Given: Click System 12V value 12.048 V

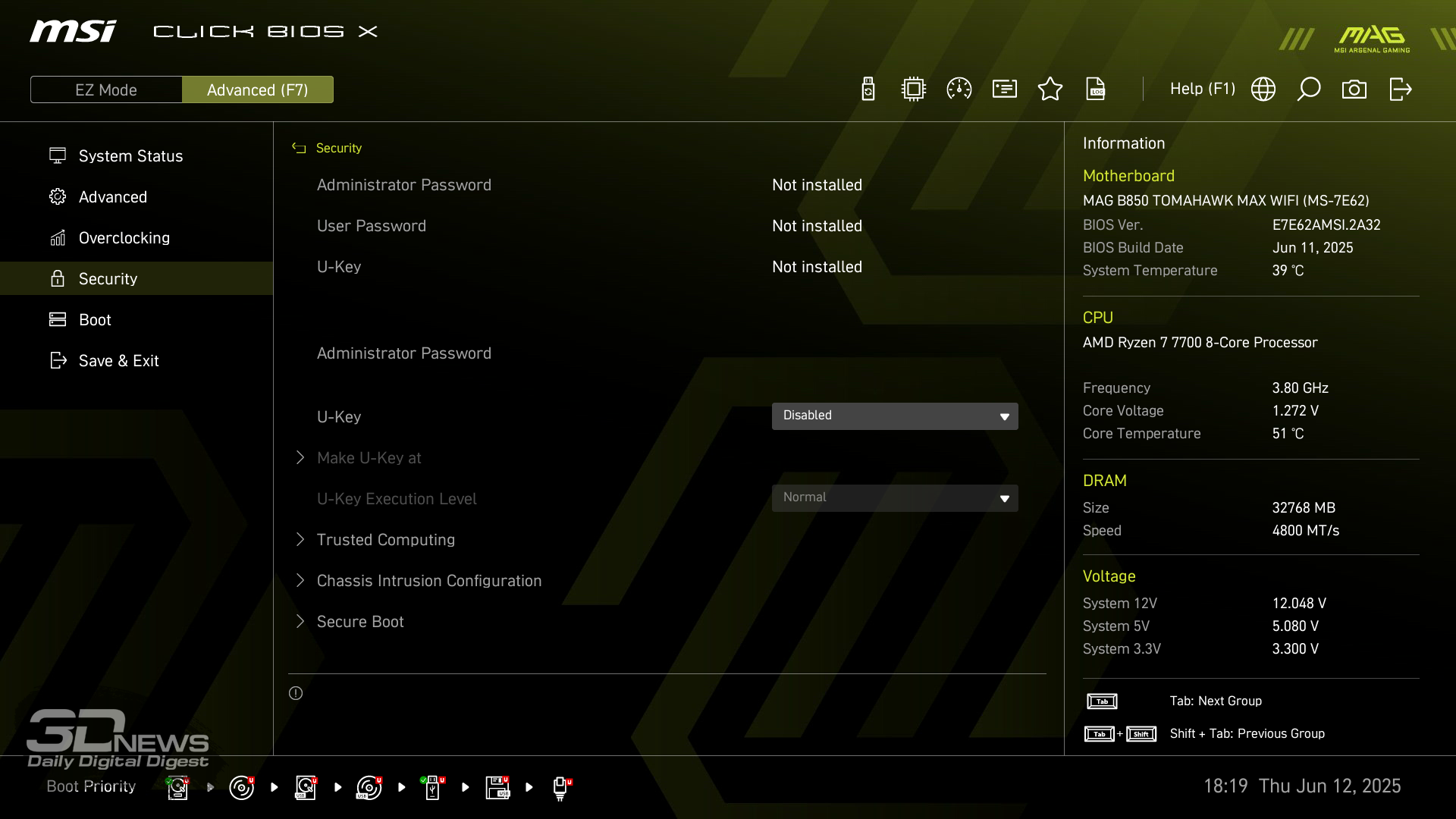Looking at the screenshot, I should (x=1298, y=603).
